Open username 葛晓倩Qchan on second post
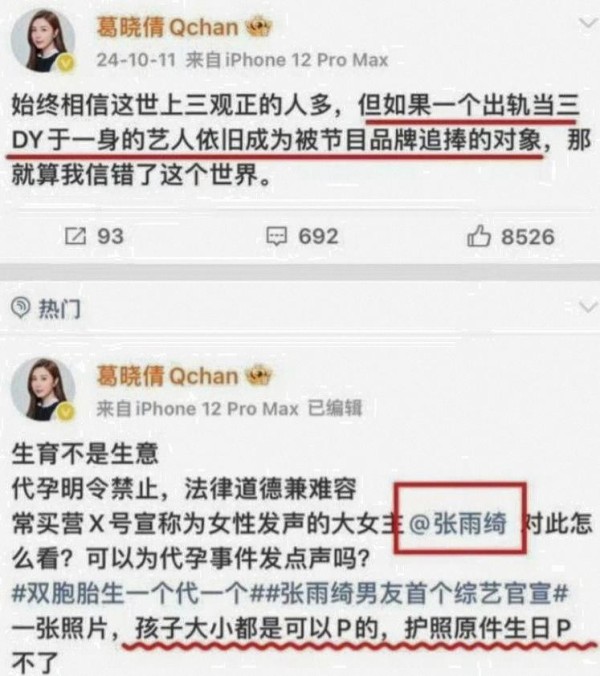This screenshot has height=676, width=600. [167, 376]
